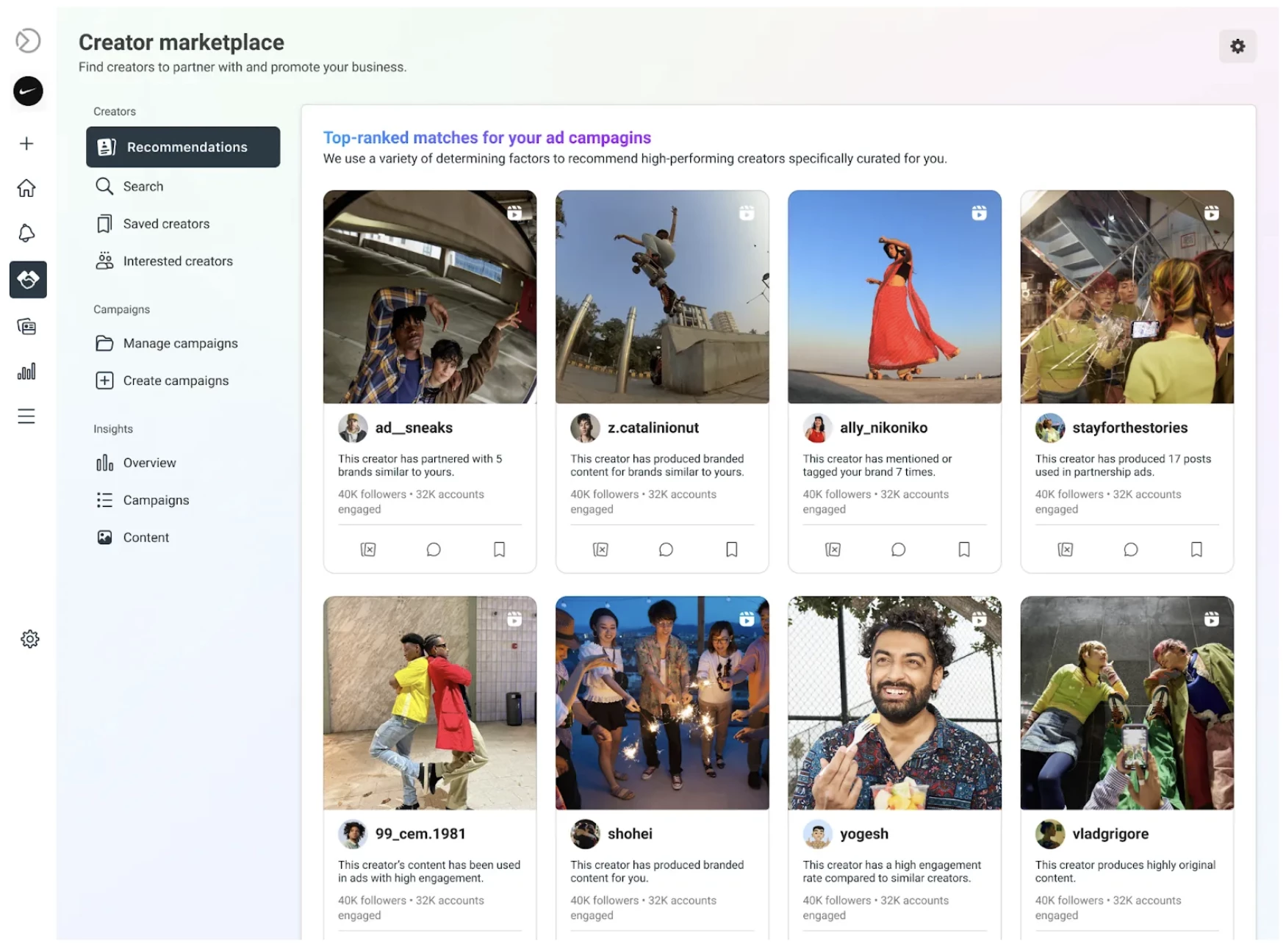The width and height of the screenshot is (1286, 952).
Task: Open 99_cem.1981 profile name
Action: (420, 834)
